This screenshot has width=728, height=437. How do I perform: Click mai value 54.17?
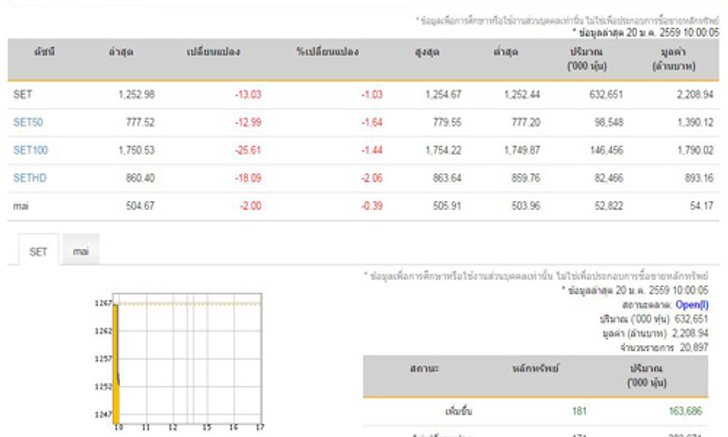pyautogui.click(x=702, y=206)
